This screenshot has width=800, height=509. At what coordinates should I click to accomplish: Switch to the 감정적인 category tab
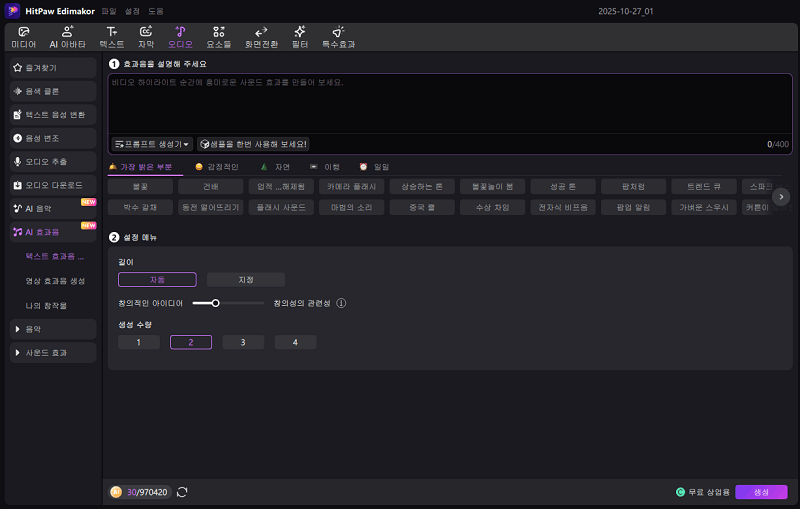(x=216, y=167)
